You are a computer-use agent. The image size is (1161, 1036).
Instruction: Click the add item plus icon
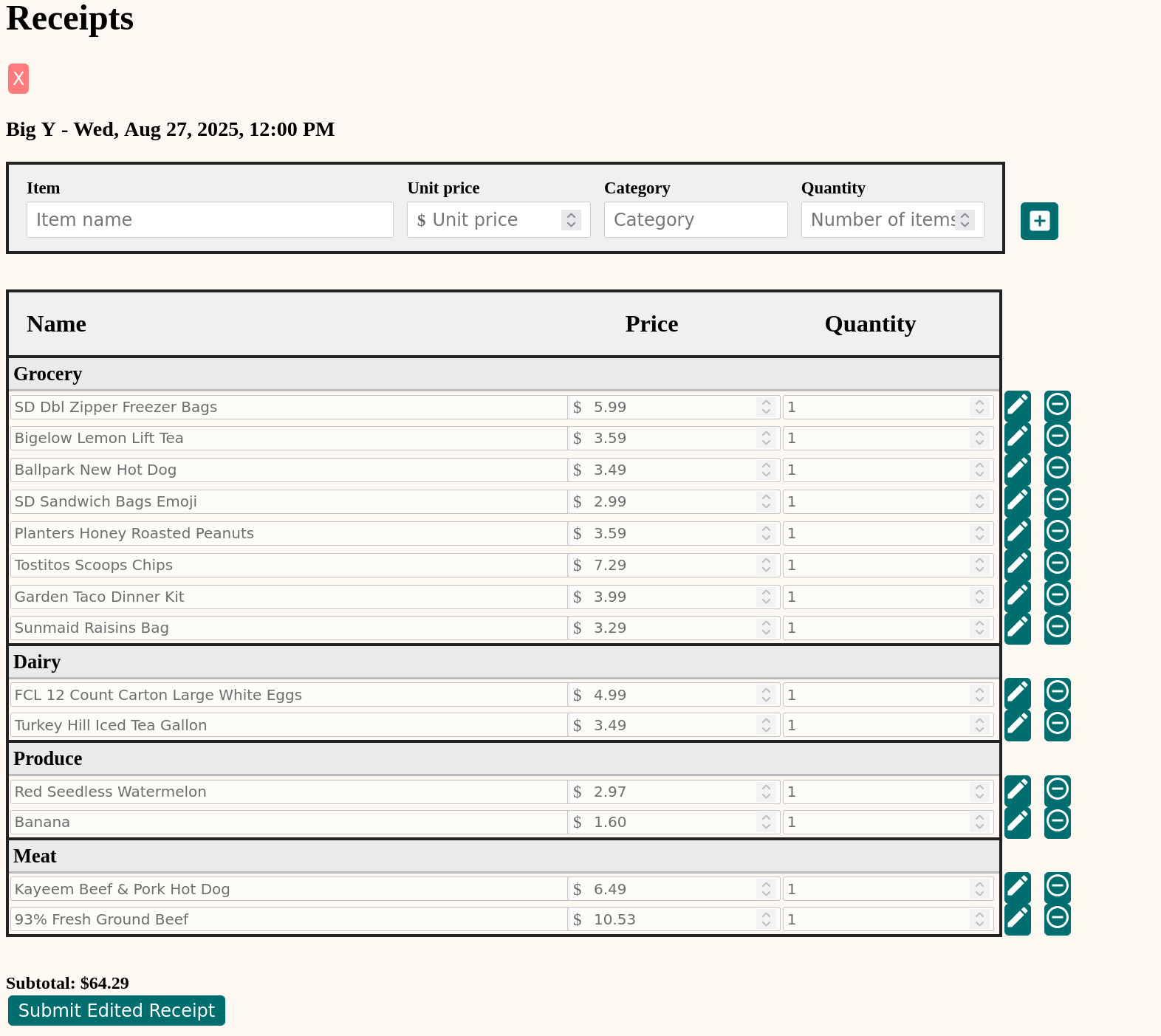tap(1039, 221)
